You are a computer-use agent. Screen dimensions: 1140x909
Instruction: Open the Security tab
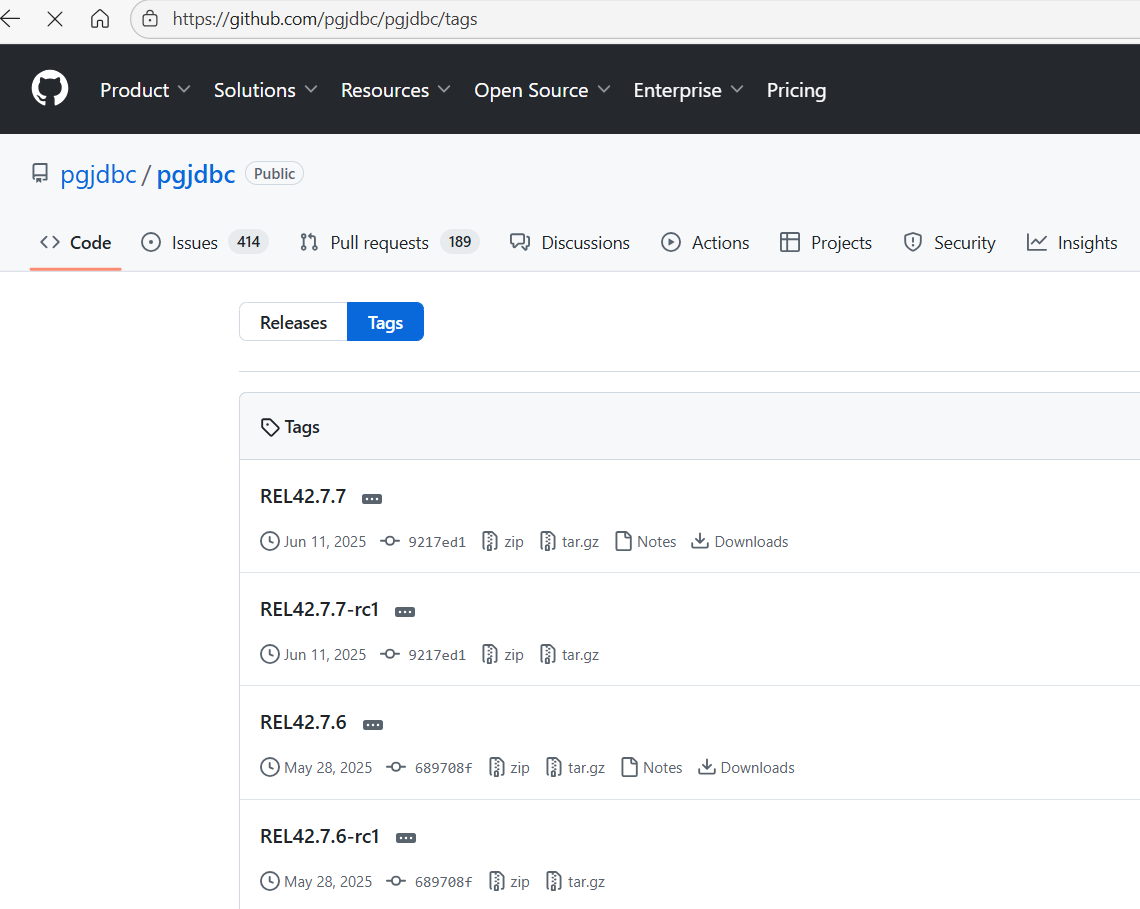(x=949, y=243)
